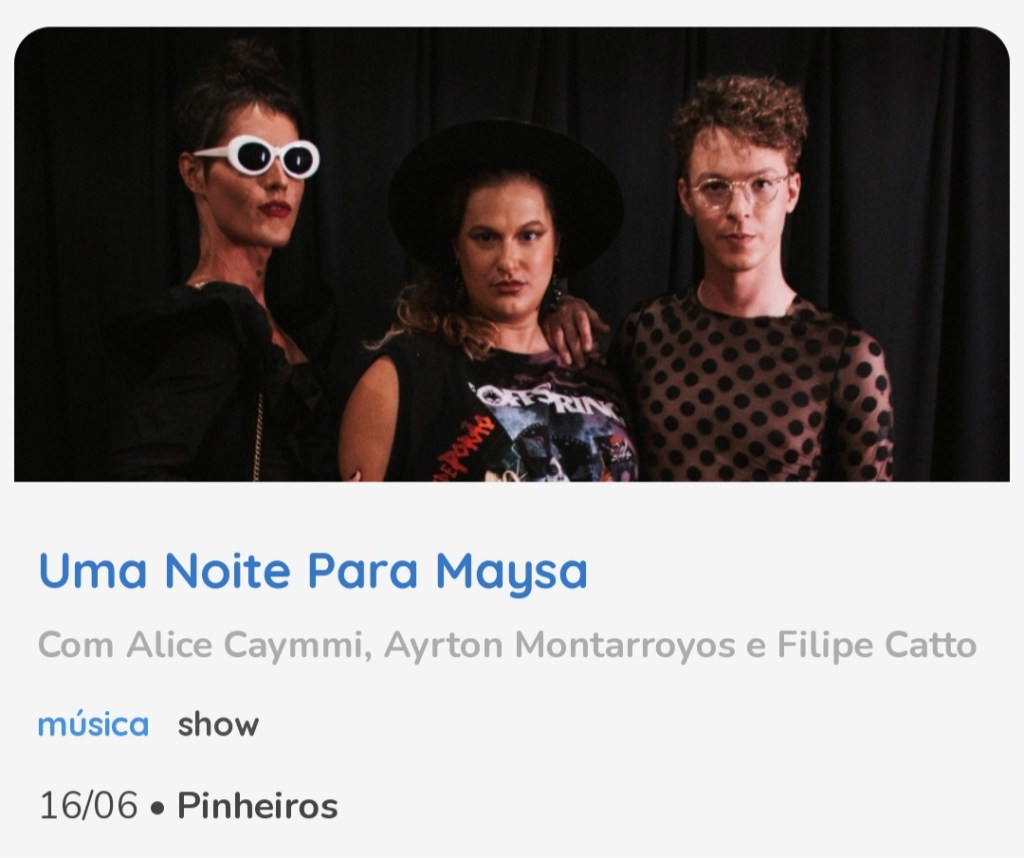
Task: Click the bullet separator before Pinheiros
Action: (x=157, y=808)
